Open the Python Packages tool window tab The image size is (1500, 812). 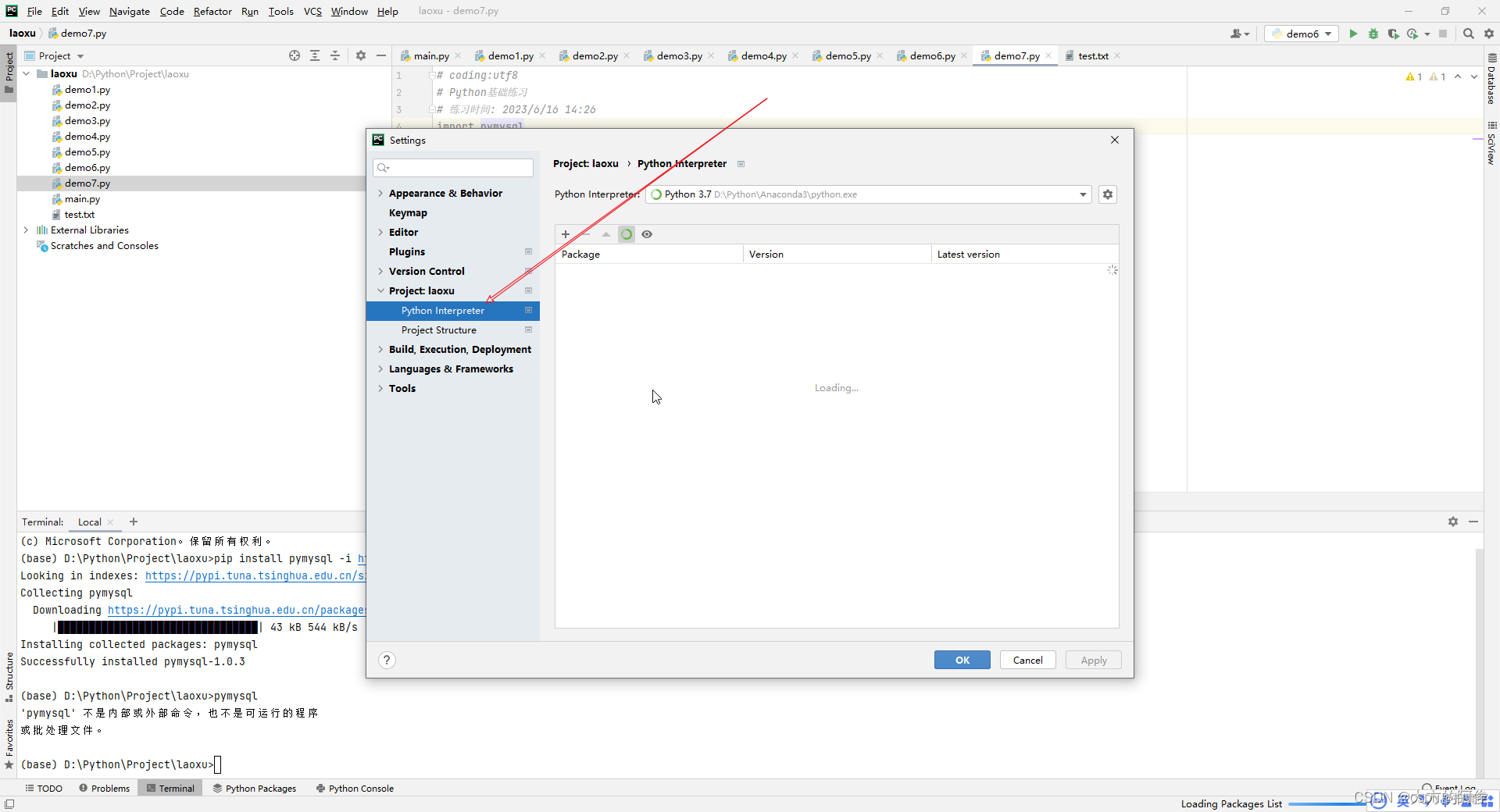(255, 789)
